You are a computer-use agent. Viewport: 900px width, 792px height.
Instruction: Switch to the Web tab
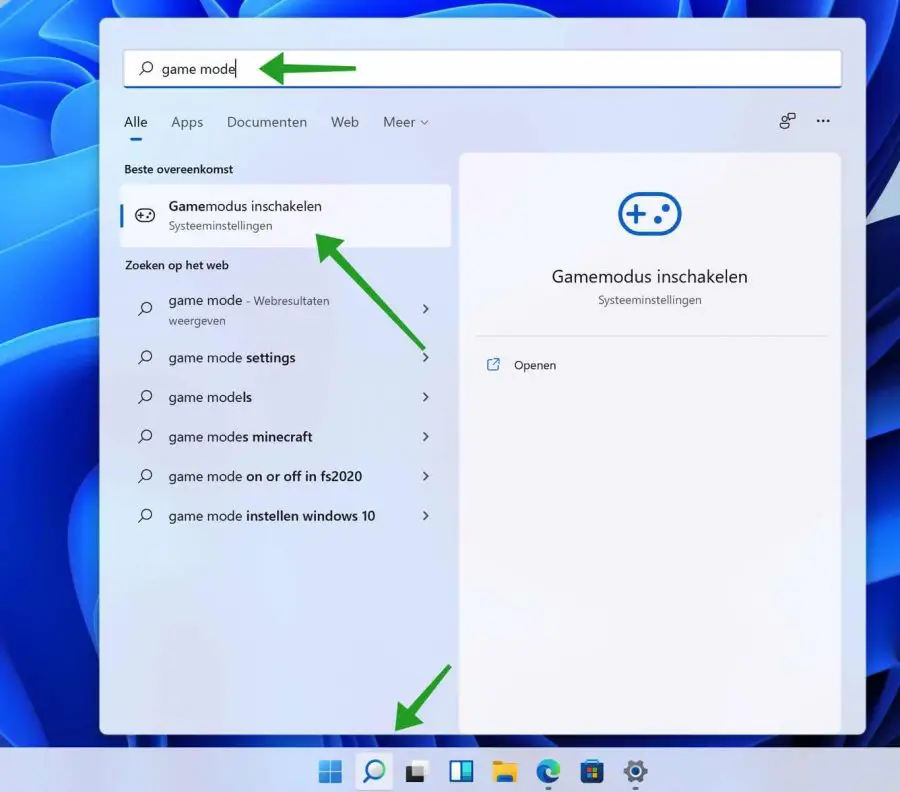(x=344, y=122)
